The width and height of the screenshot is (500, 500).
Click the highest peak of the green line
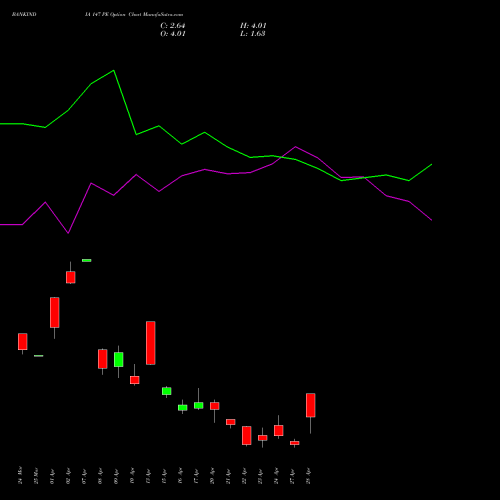[x=114, y=70]
